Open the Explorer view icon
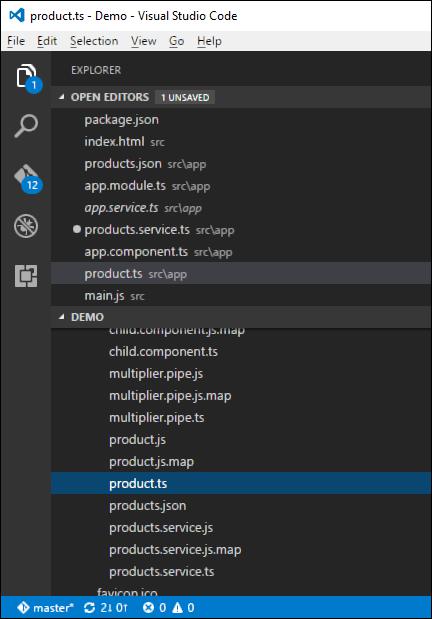The height and width of the screenshot is (619, 432). pos(27,77)
